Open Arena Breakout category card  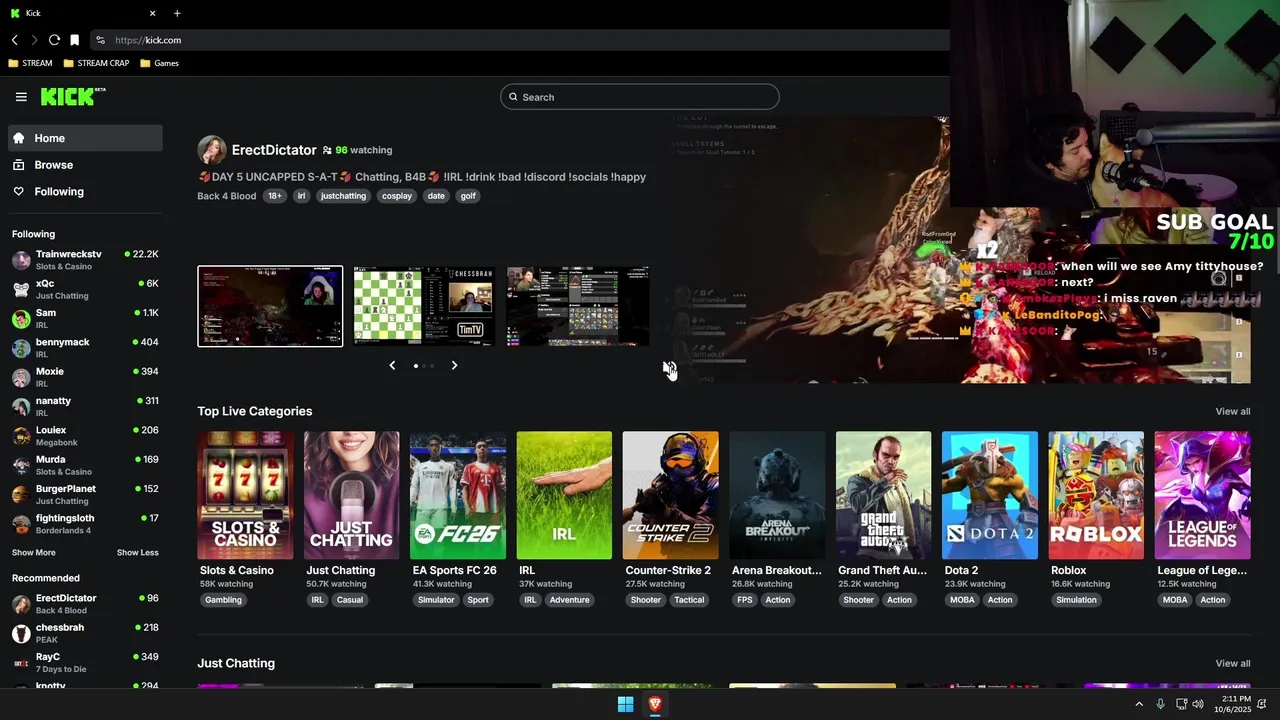pyautogui.click(x=777, y=495)
